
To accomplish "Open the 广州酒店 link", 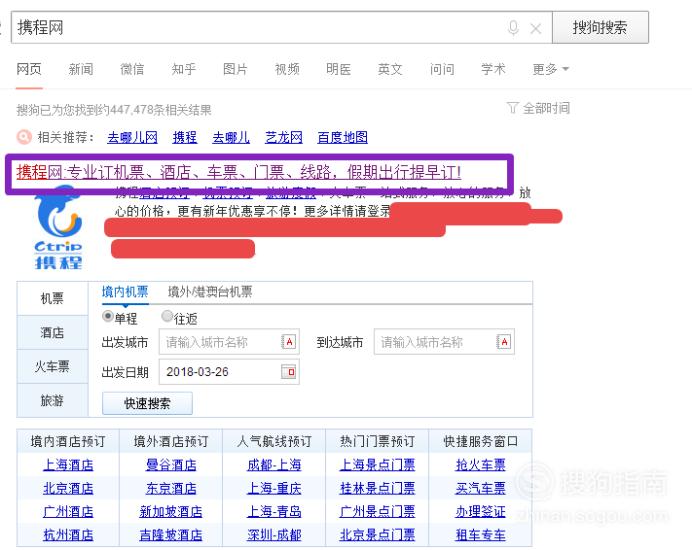I will pos(68,512).
